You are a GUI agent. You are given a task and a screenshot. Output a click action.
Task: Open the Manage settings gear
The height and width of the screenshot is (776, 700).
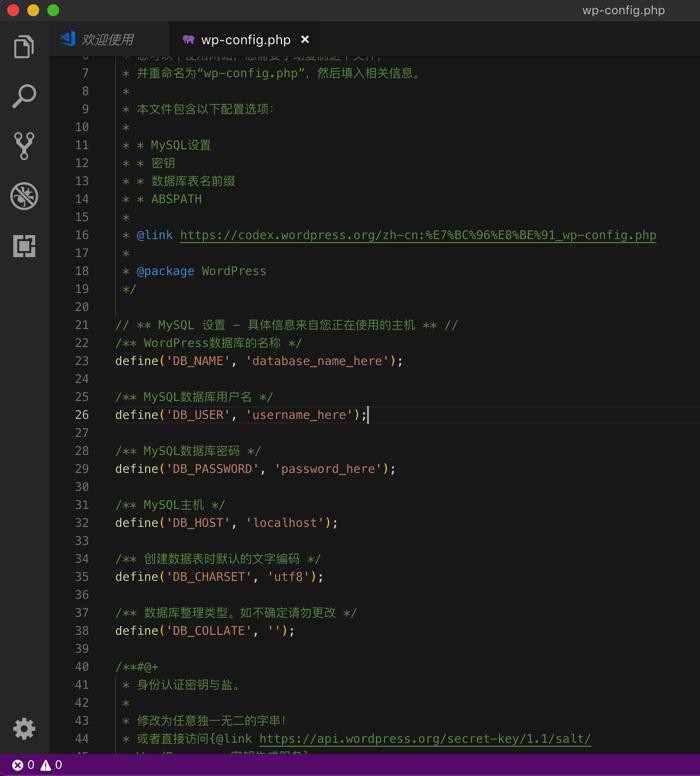[24, 728]
